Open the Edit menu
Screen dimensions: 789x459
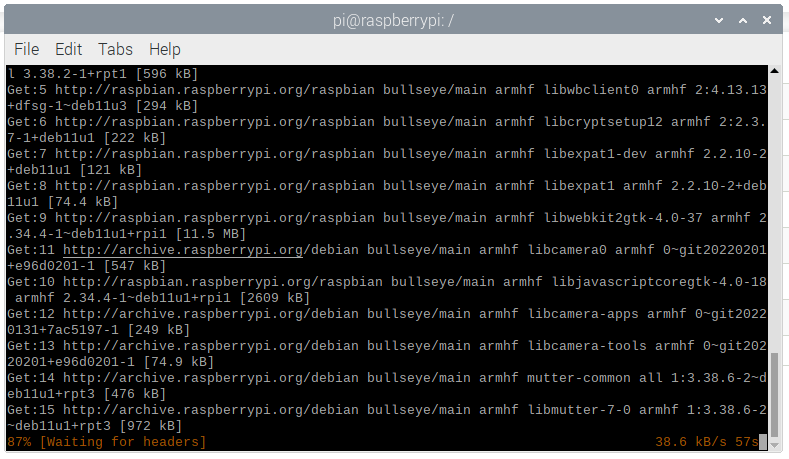coord(68,49)
